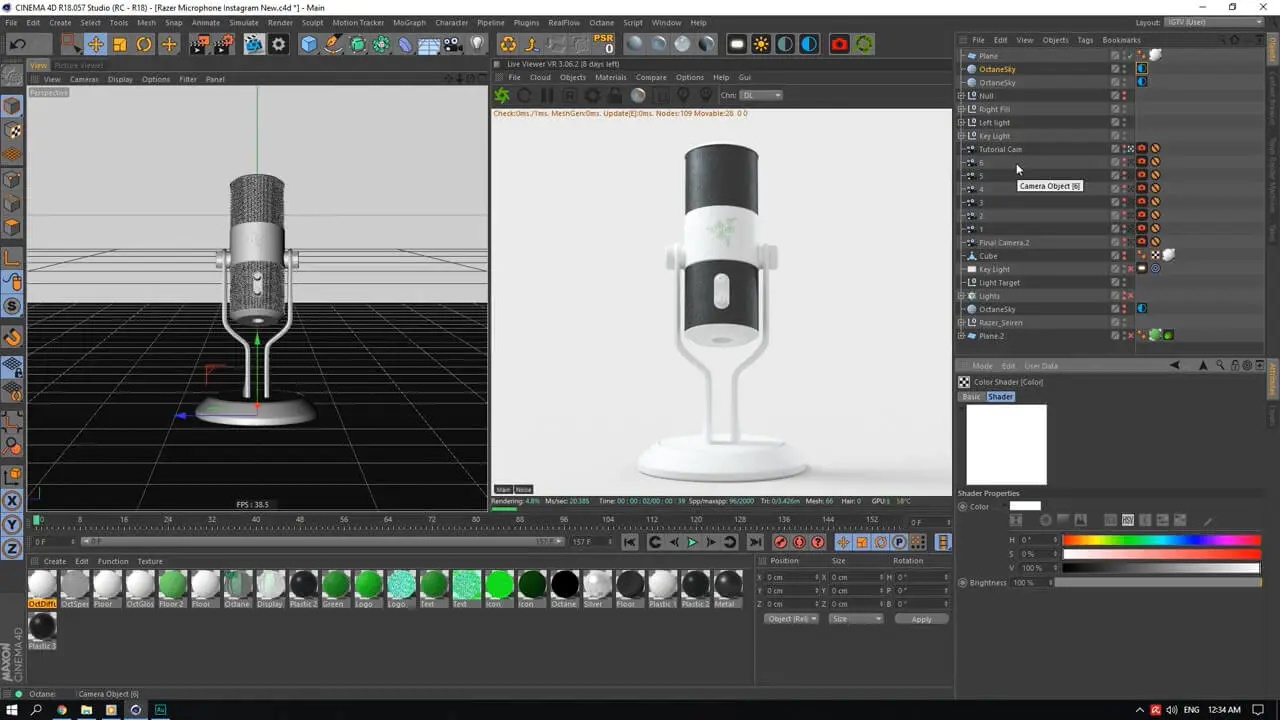Click the Live Viewer lock icon

pyautogui.click(x=616, y=95)
